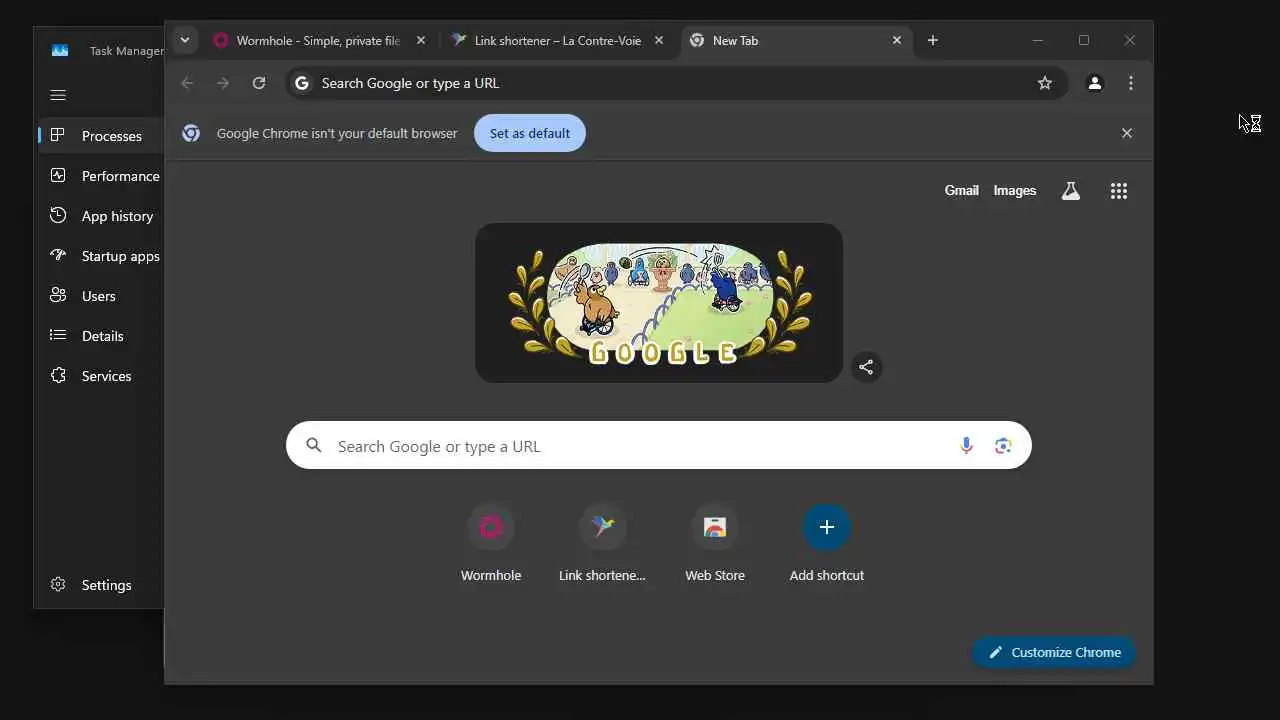Search by image with Lens icon
The image size is (1280, 720).
tap(1003, 446)
